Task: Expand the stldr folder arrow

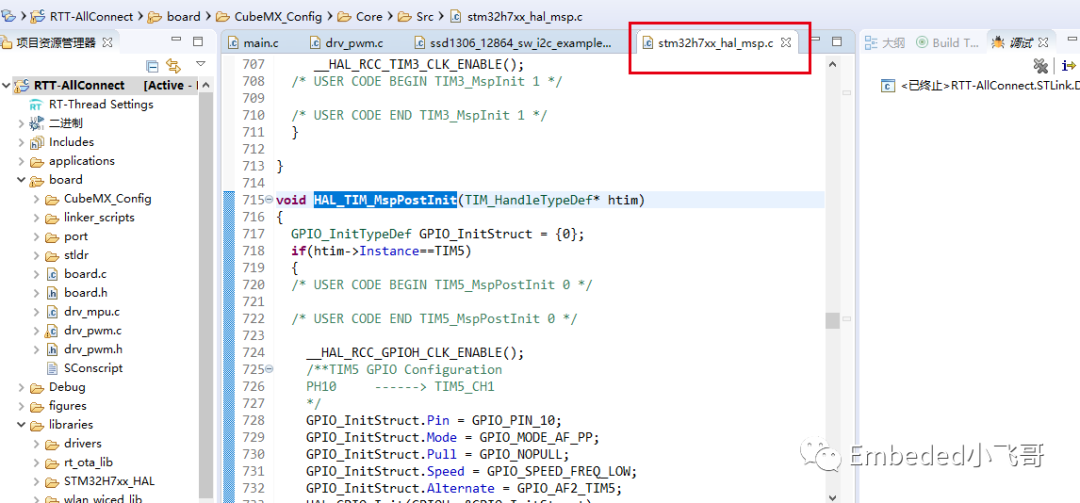Action: click(x=37, y=255)
